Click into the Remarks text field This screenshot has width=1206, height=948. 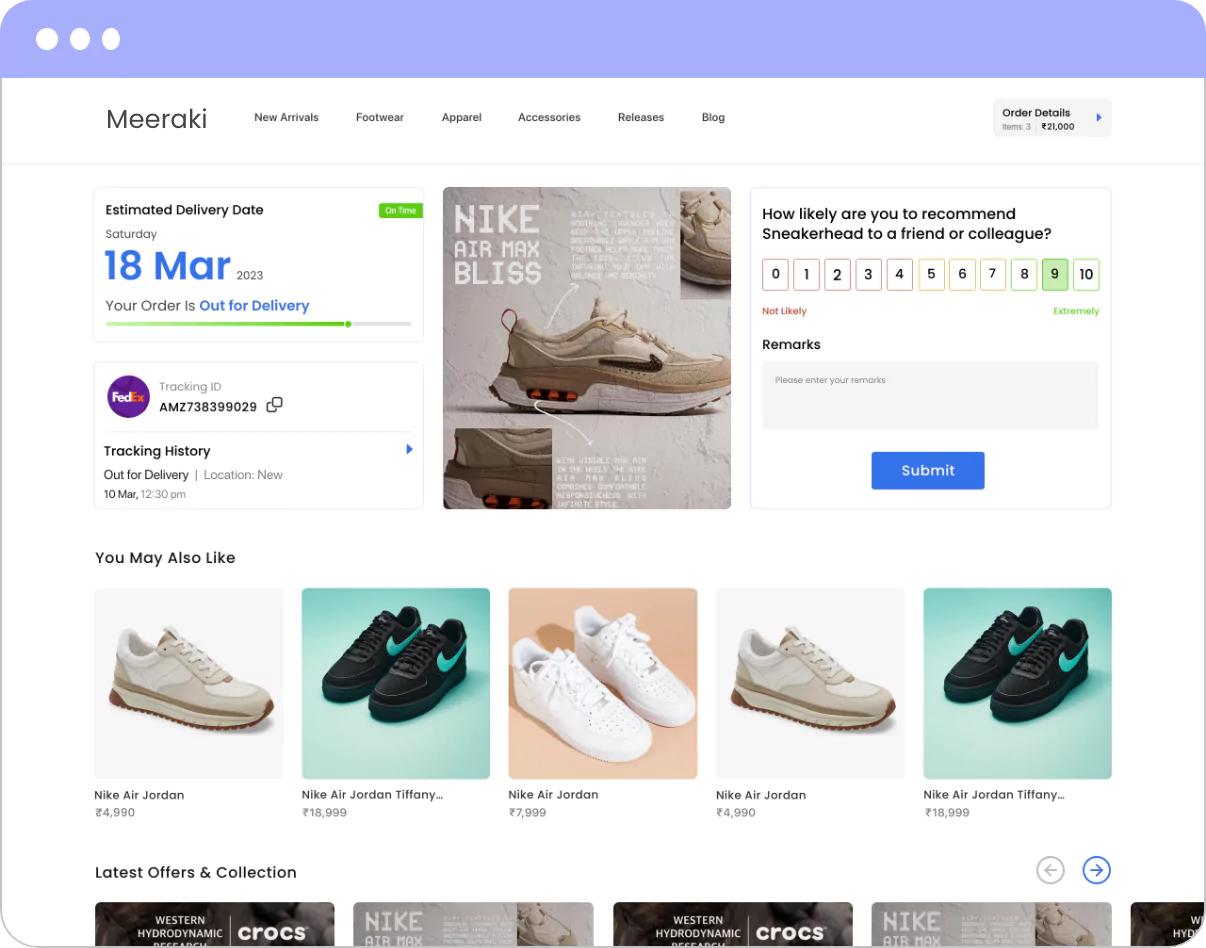click(930, 395)
